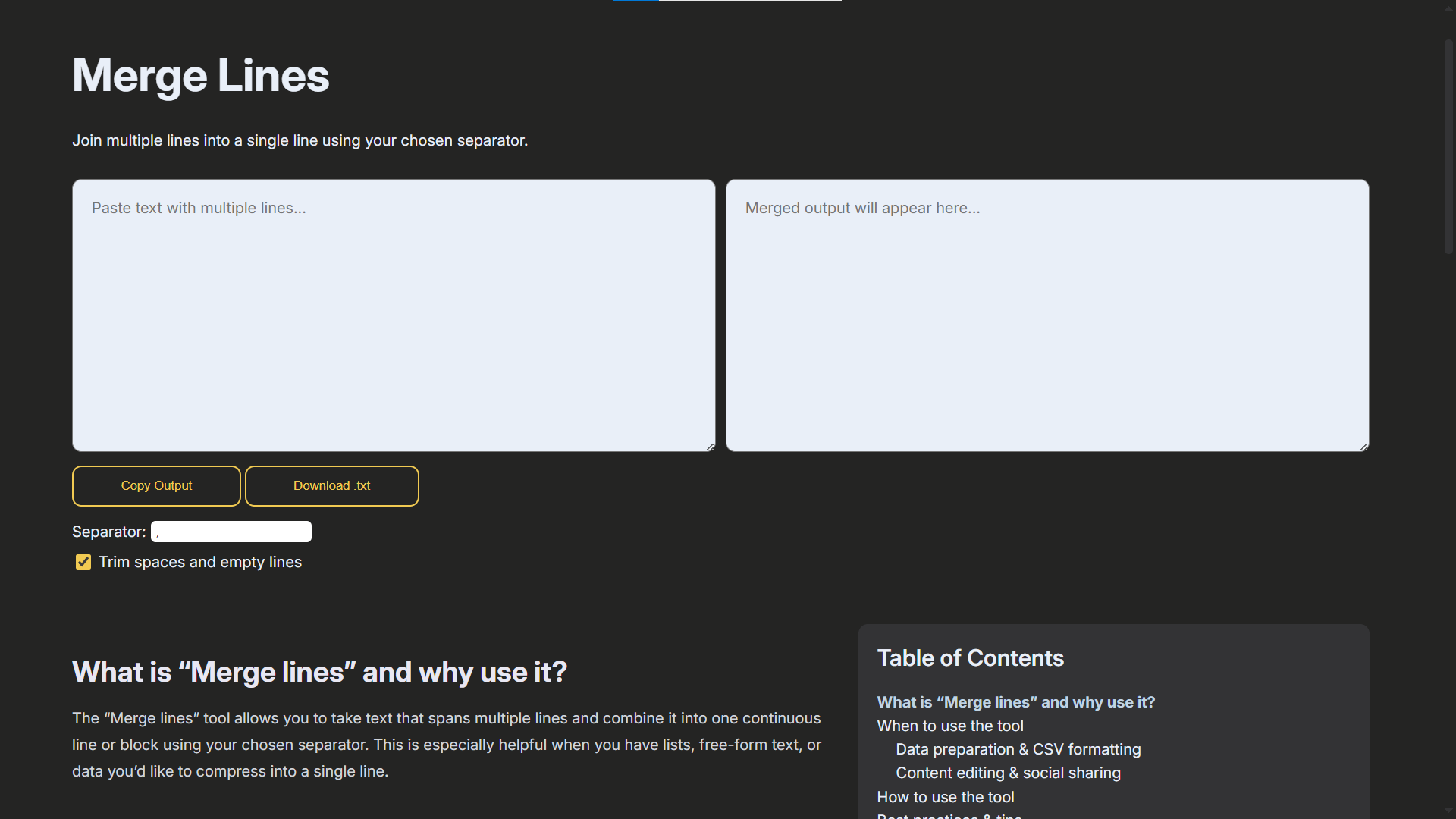Click the Separator input field
The width and height of the screenshot is (1456, 819).
(x=231, y=531)
